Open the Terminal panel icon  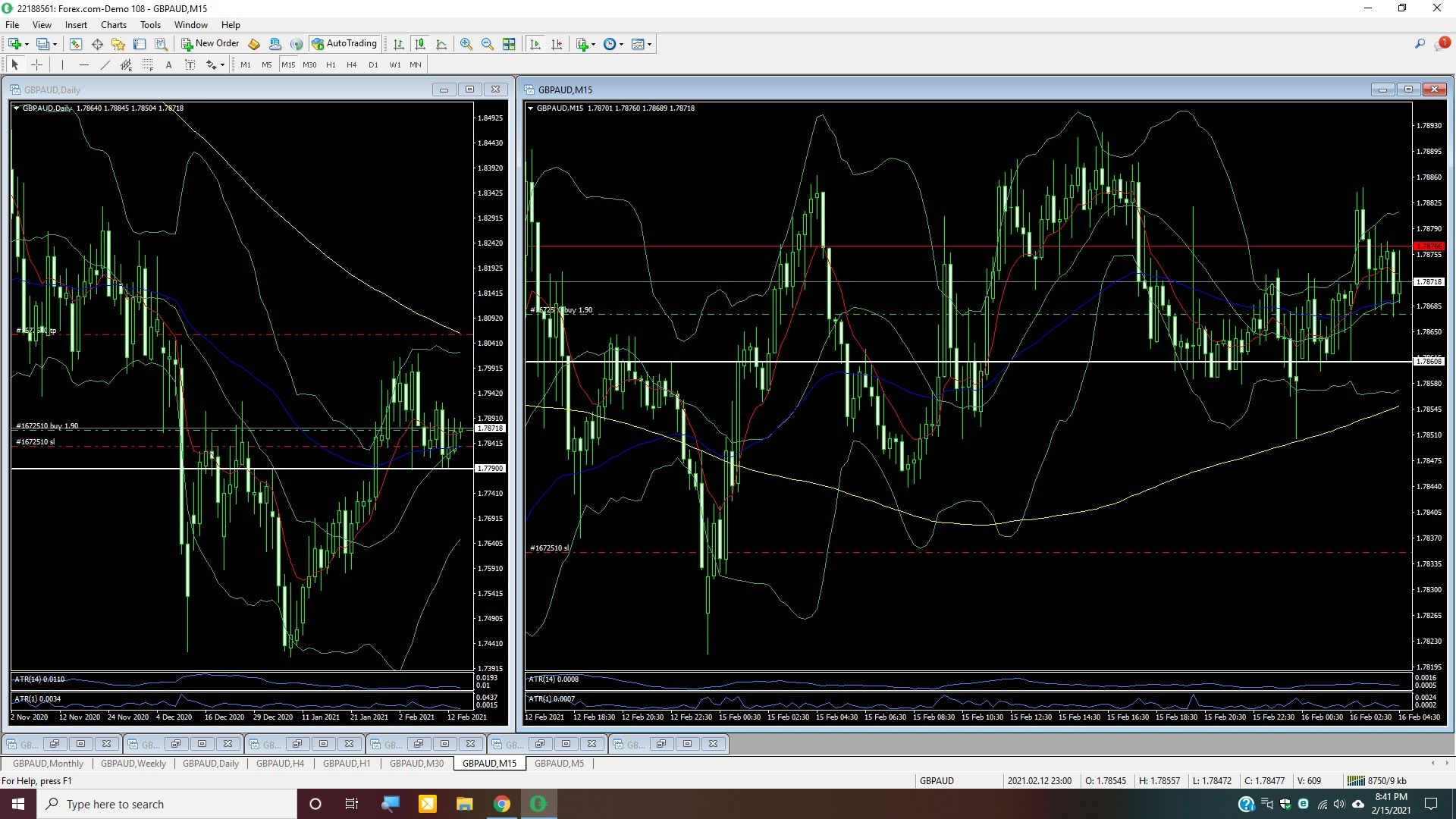140,44
